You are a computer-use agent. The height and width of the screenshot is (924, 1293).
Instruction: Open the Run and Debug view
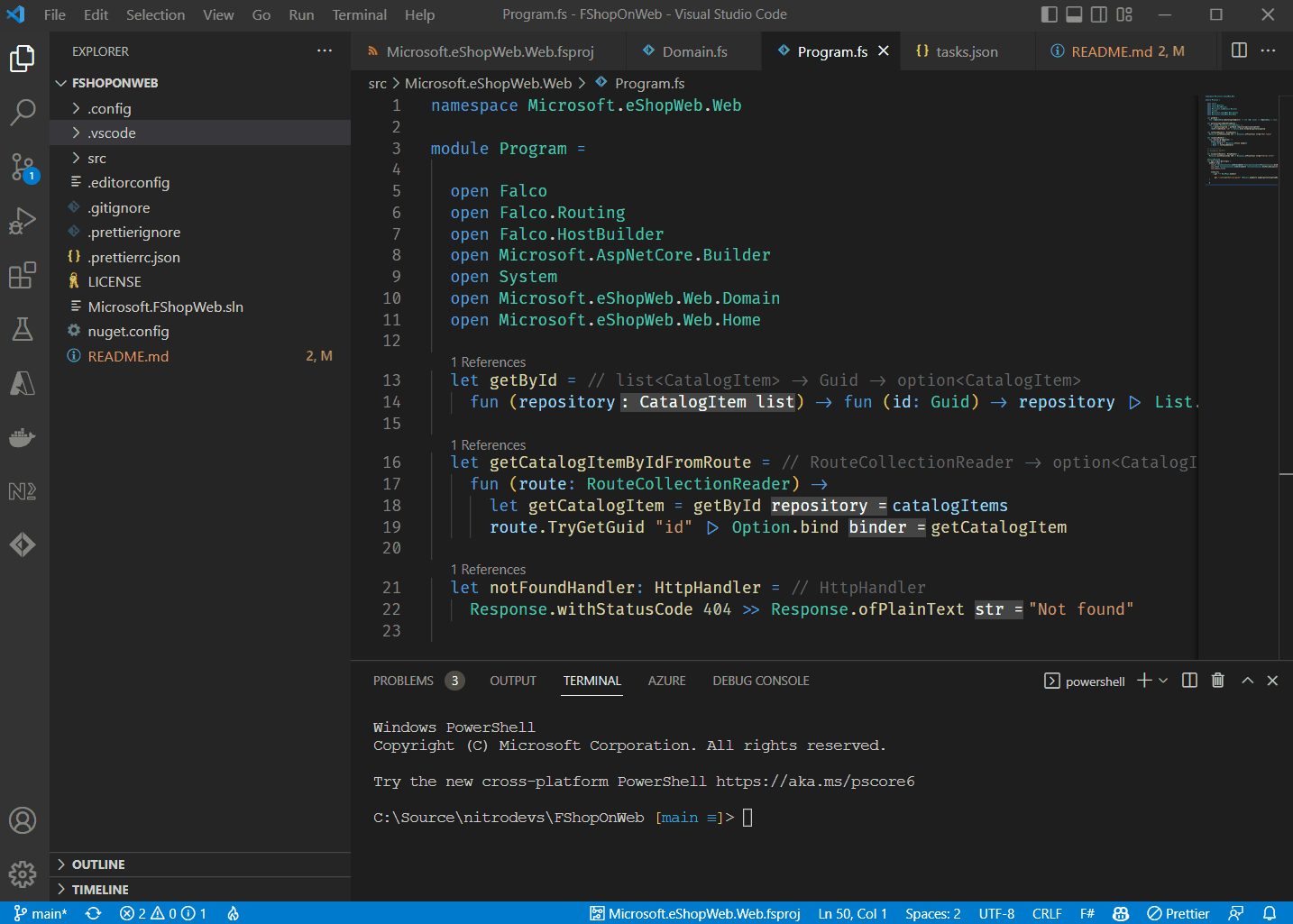tap(23, 221)
